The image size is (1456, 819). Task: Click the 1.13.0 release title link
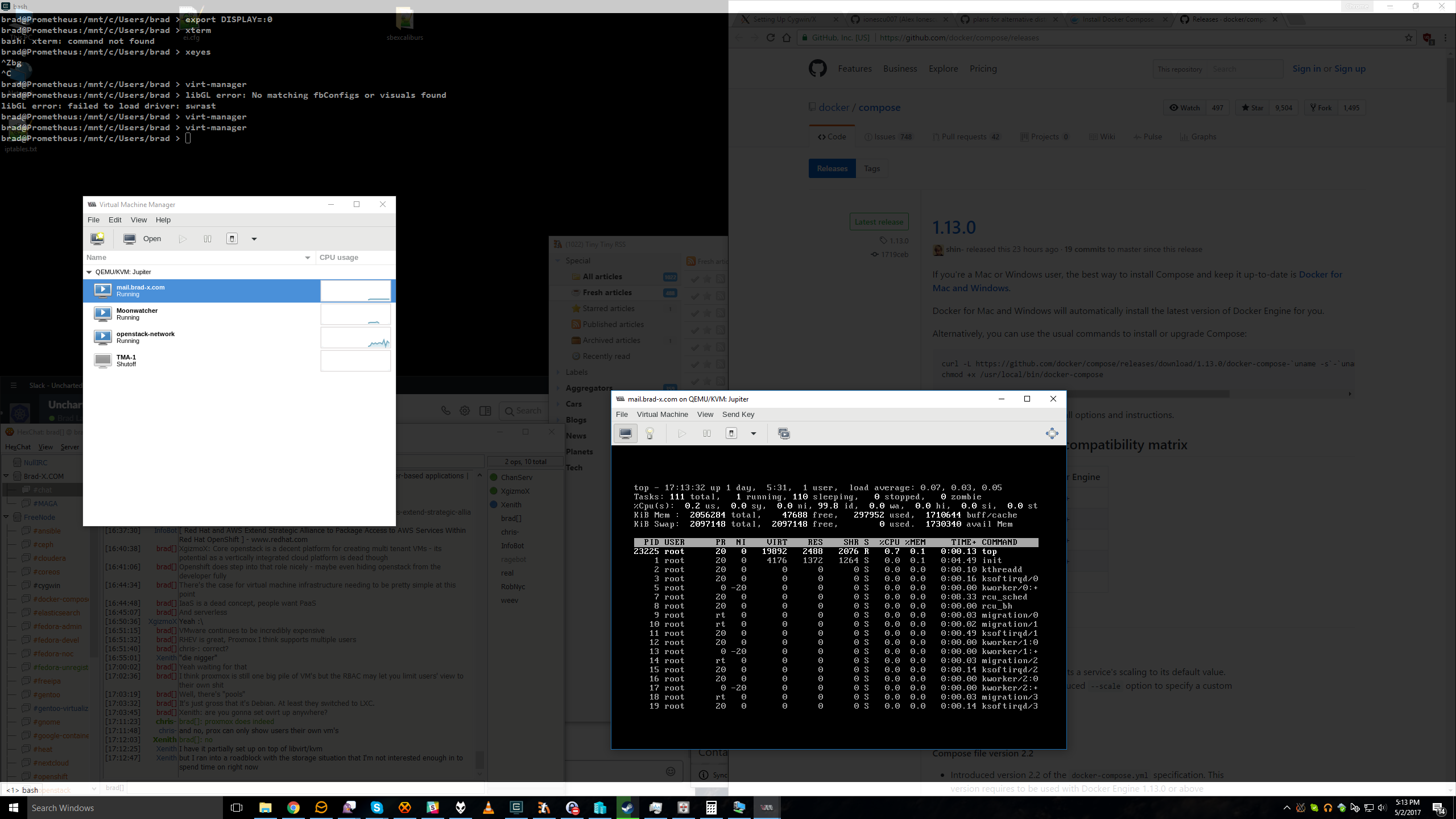tap(954, 227)
